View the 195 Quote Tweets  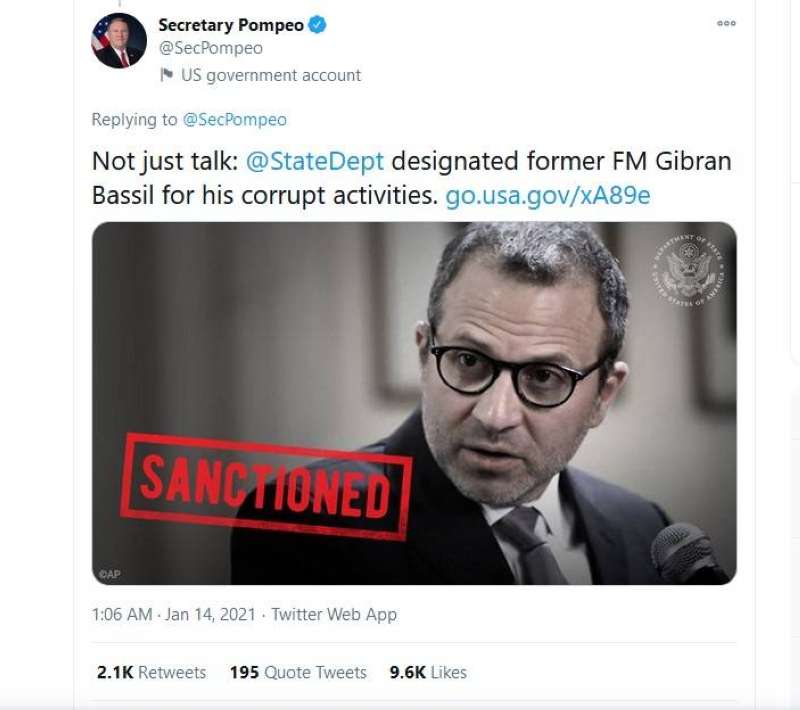(x=297, y=672)
